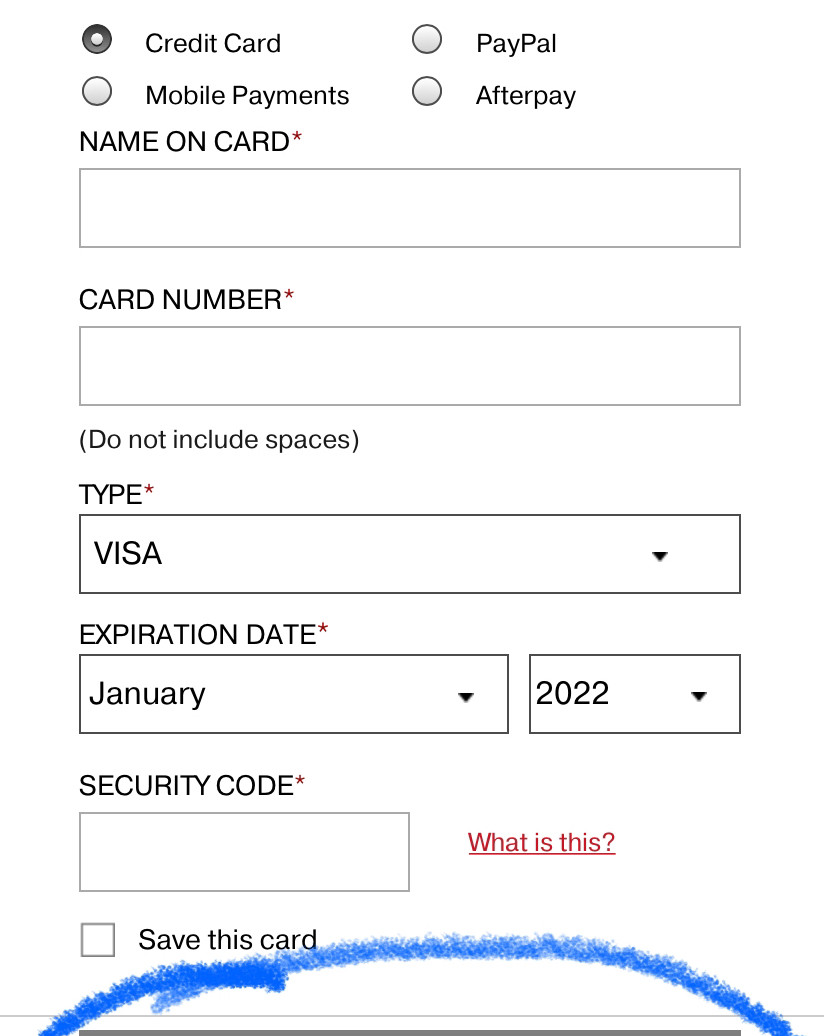Select the Mobile Payments radio button

(x=96, y=91)
